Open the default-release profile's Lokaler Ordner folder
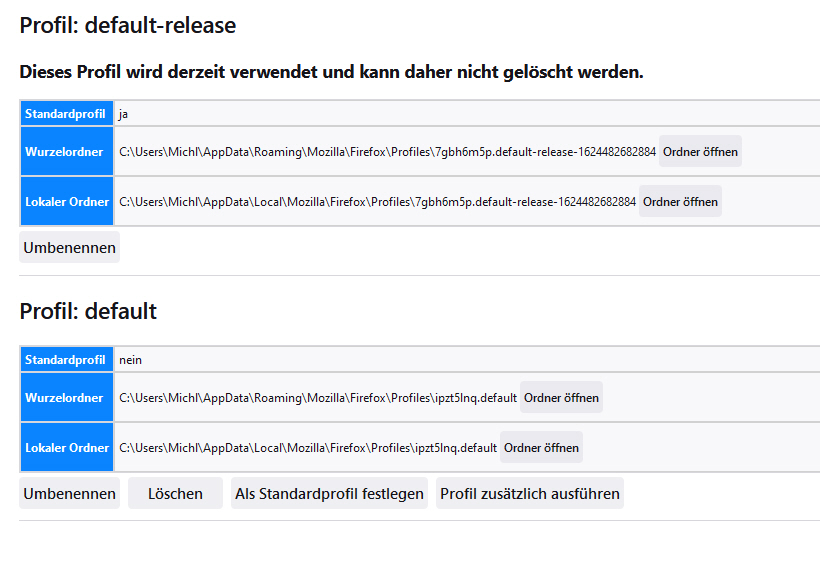 pos(680,202)
